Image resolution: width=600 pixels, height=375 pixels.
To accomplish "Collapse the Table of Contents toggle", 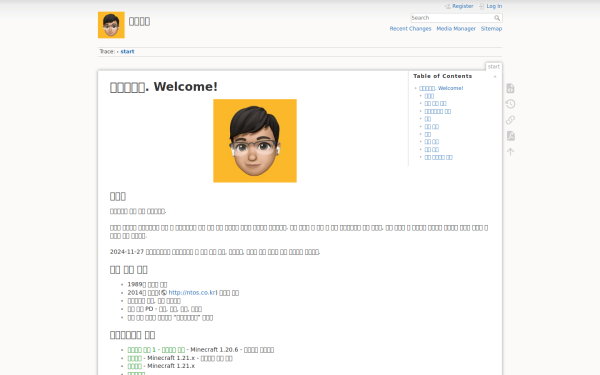I will [495, 77].
